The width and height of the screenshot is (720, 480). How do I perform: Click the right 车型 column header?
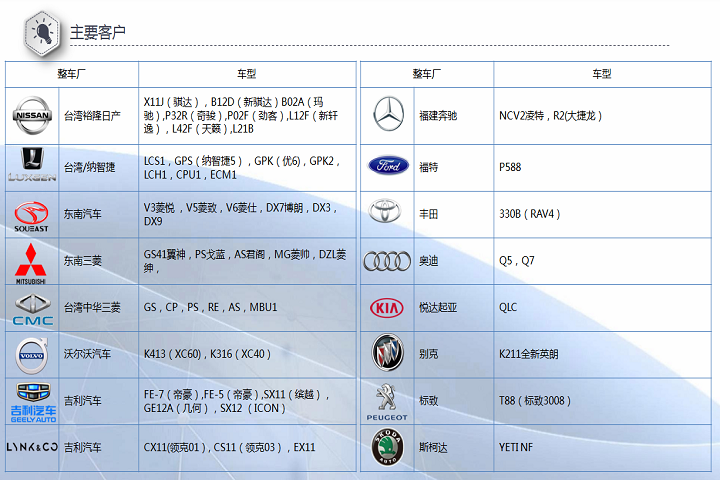[600, 74]
